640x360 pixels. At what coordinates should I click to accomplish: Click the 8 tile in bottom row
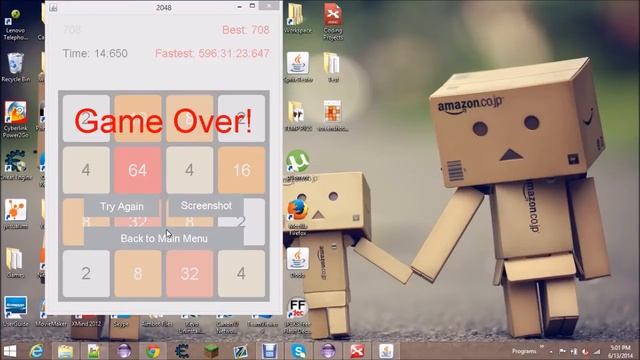pos(138,273)
